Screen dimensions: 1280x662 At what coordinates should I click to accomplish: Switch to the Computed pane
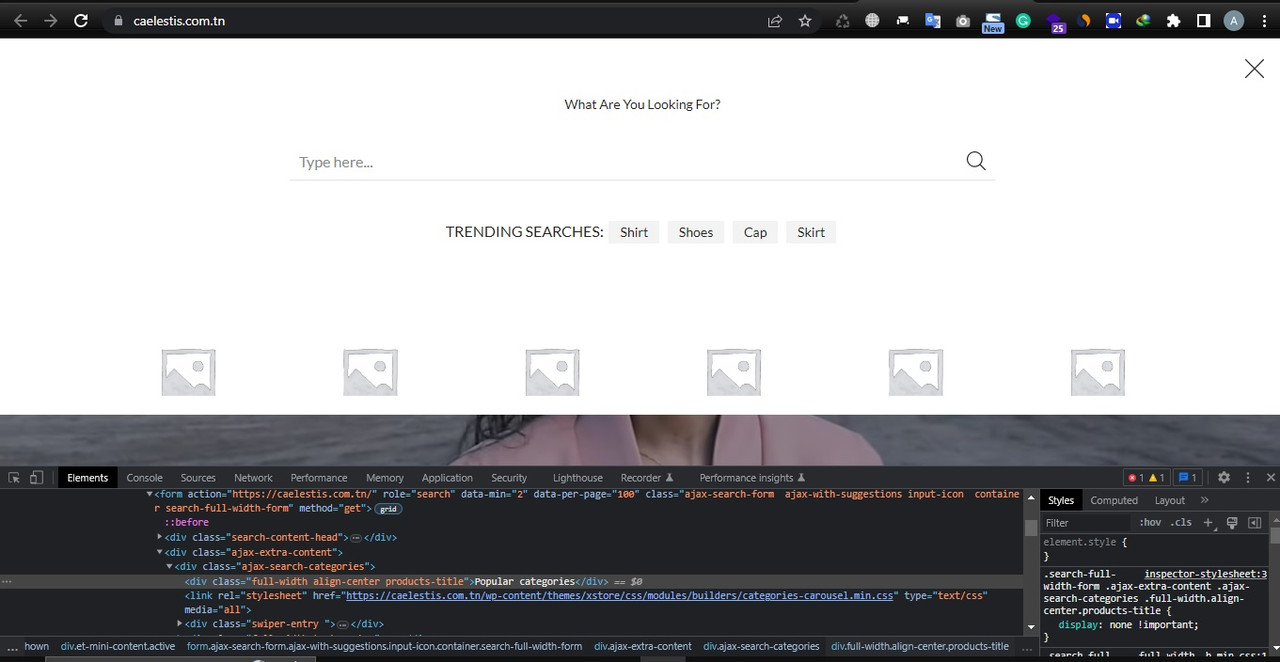point(1114,500)
